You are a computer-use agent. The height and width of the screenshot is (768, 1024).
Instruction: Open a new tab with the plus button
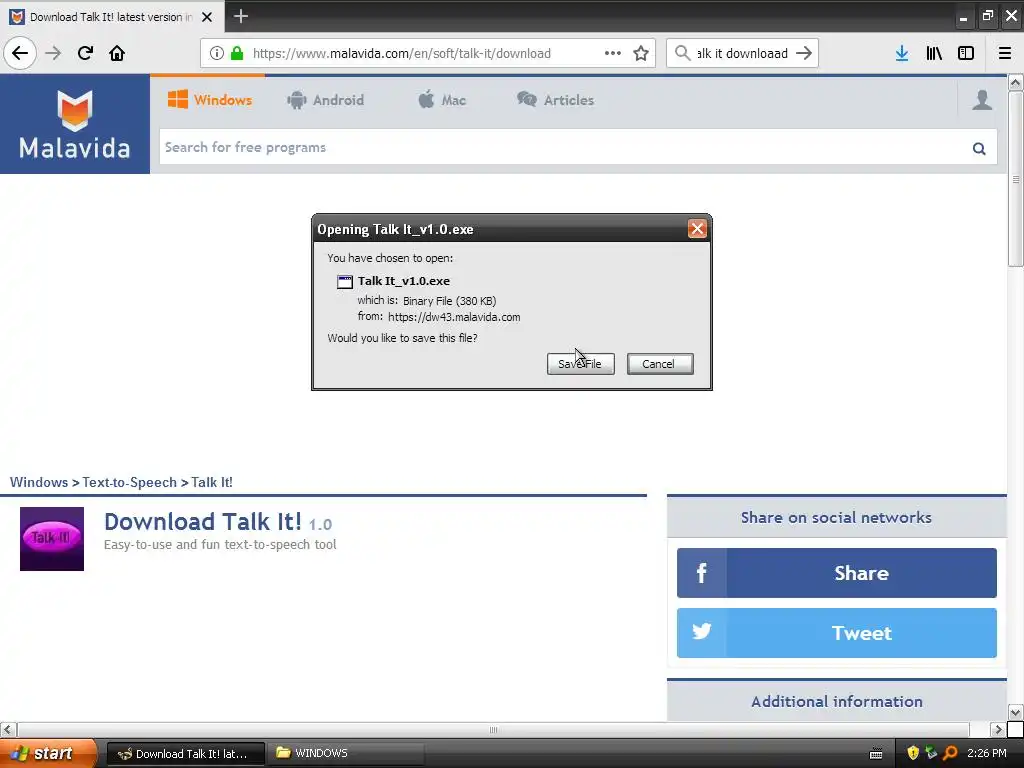click(x=241, y=16)
